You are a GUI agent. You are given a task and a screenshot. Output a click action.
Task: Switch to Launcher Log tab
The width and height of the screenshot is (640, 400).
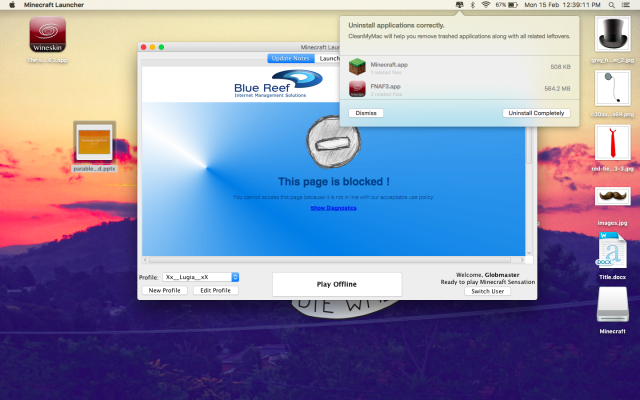[328, 58]
